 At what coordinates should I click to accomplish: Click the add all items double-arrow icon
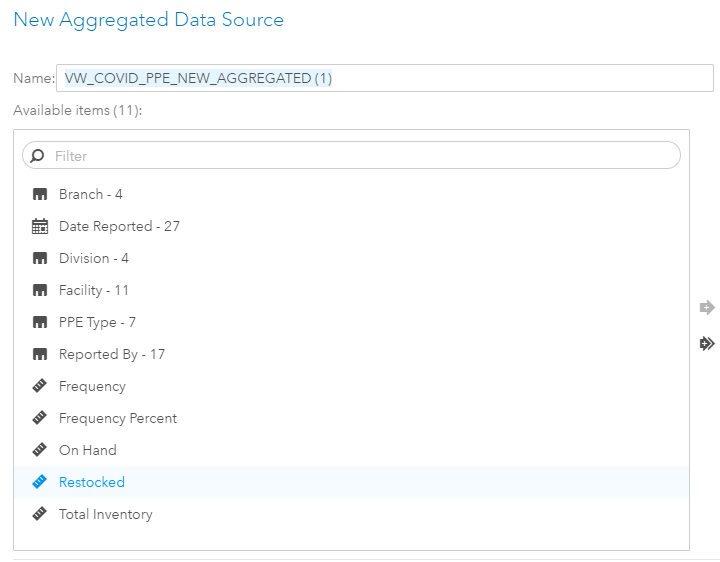(x=707, y=343)
